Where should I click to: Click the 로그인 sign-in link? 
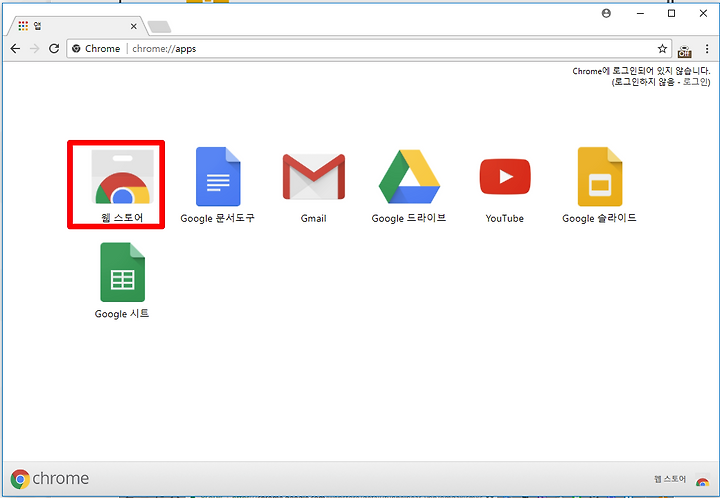coord(695,82)
